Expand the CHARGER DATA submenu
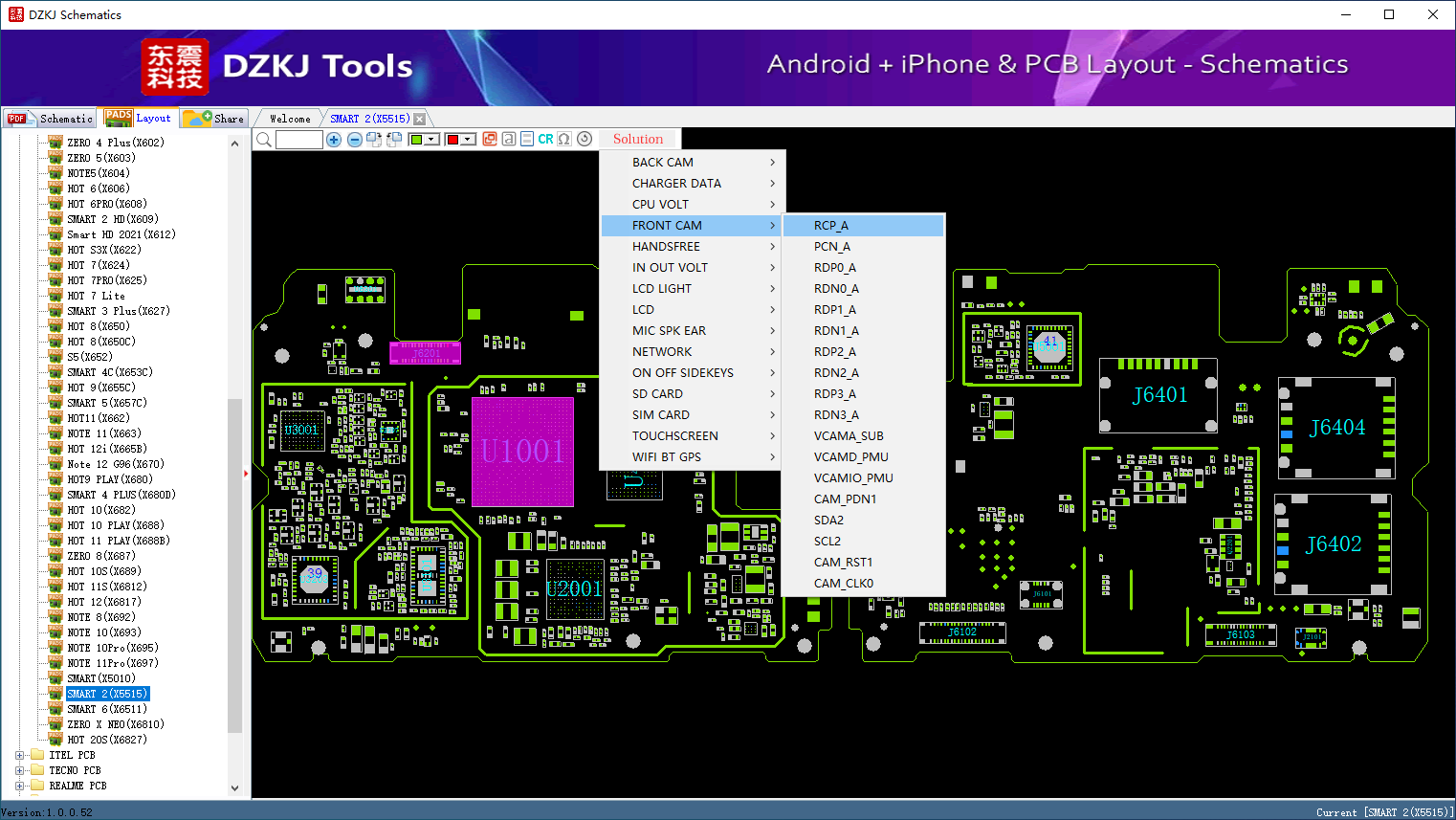1456x820 pixels. point(694,184)
